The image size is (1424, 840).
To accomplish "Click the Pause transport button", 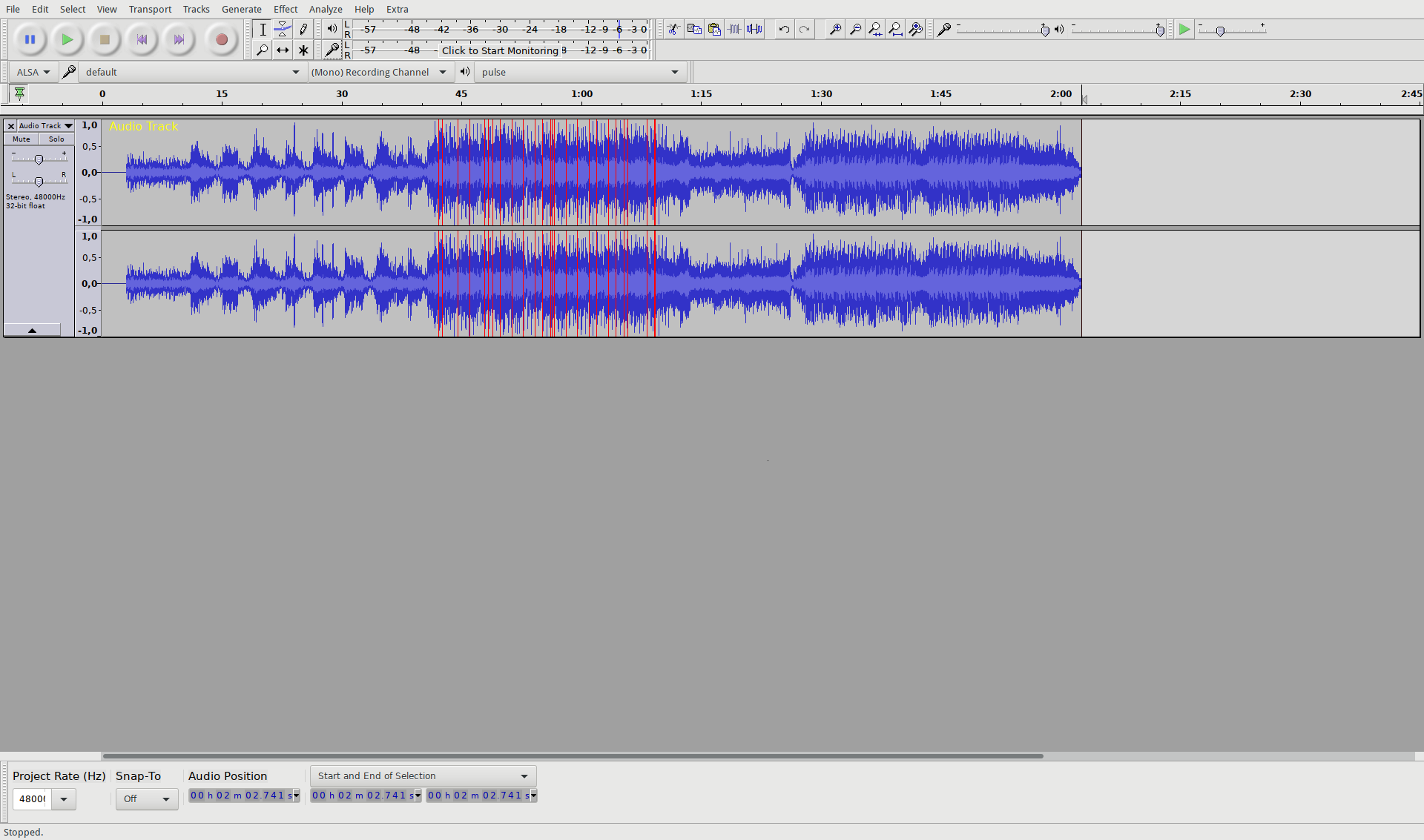I will [x=30, y=40].
